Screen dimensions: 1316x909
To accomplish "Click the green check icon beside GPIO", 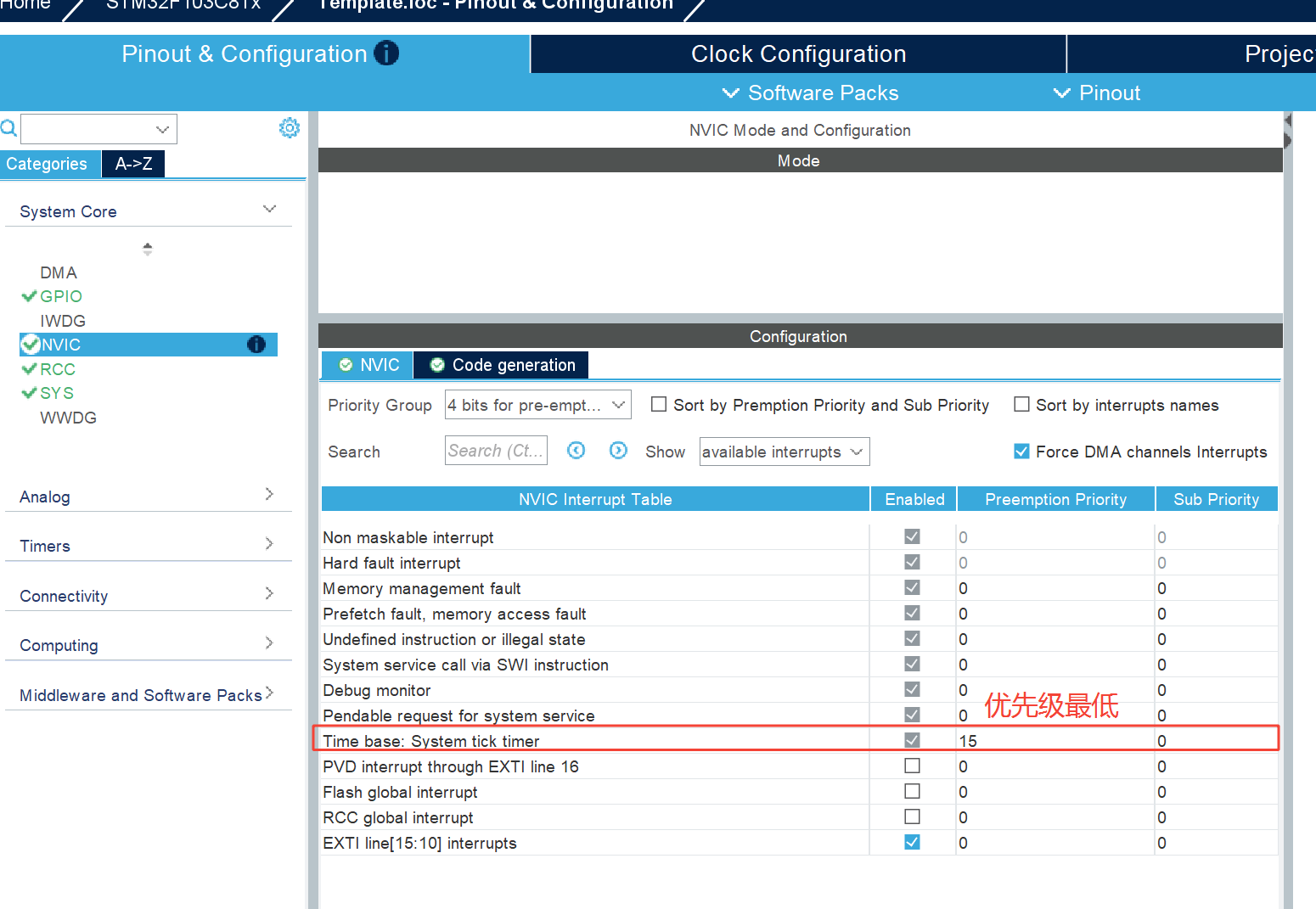I will pyautogui.click(x=30, y=296).
